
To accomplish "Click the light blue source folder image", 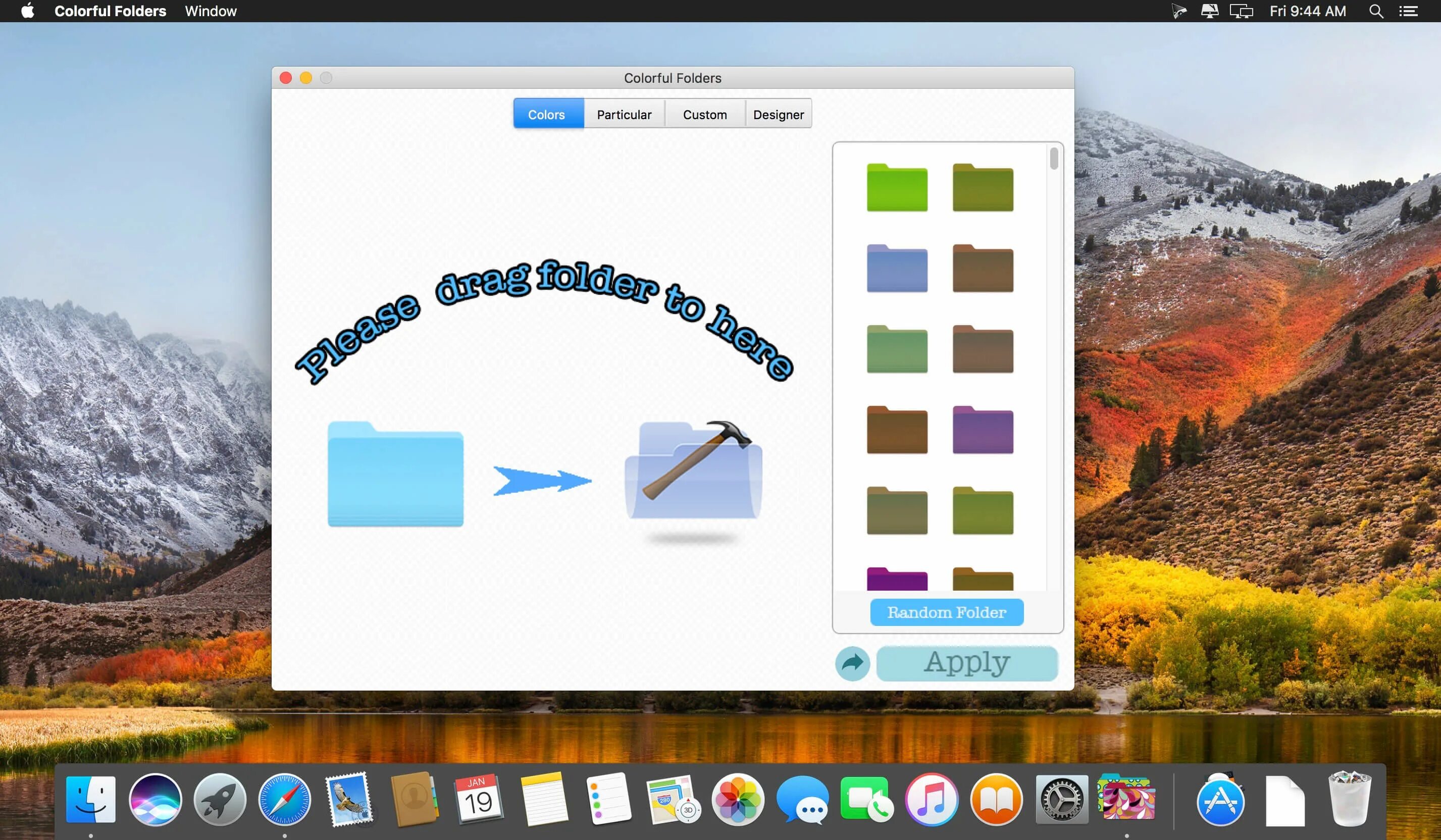I will coord(395,475).
